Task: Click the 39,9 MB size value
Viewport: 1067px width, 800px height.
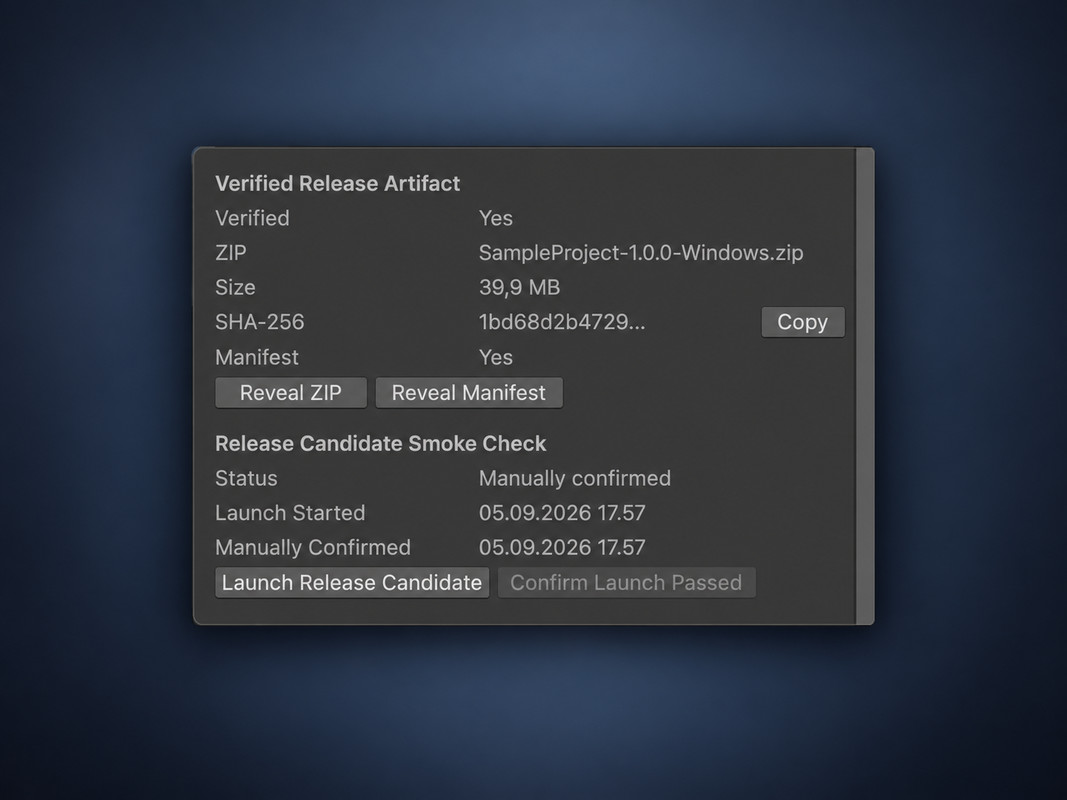Action: click(x=519, y=288)
